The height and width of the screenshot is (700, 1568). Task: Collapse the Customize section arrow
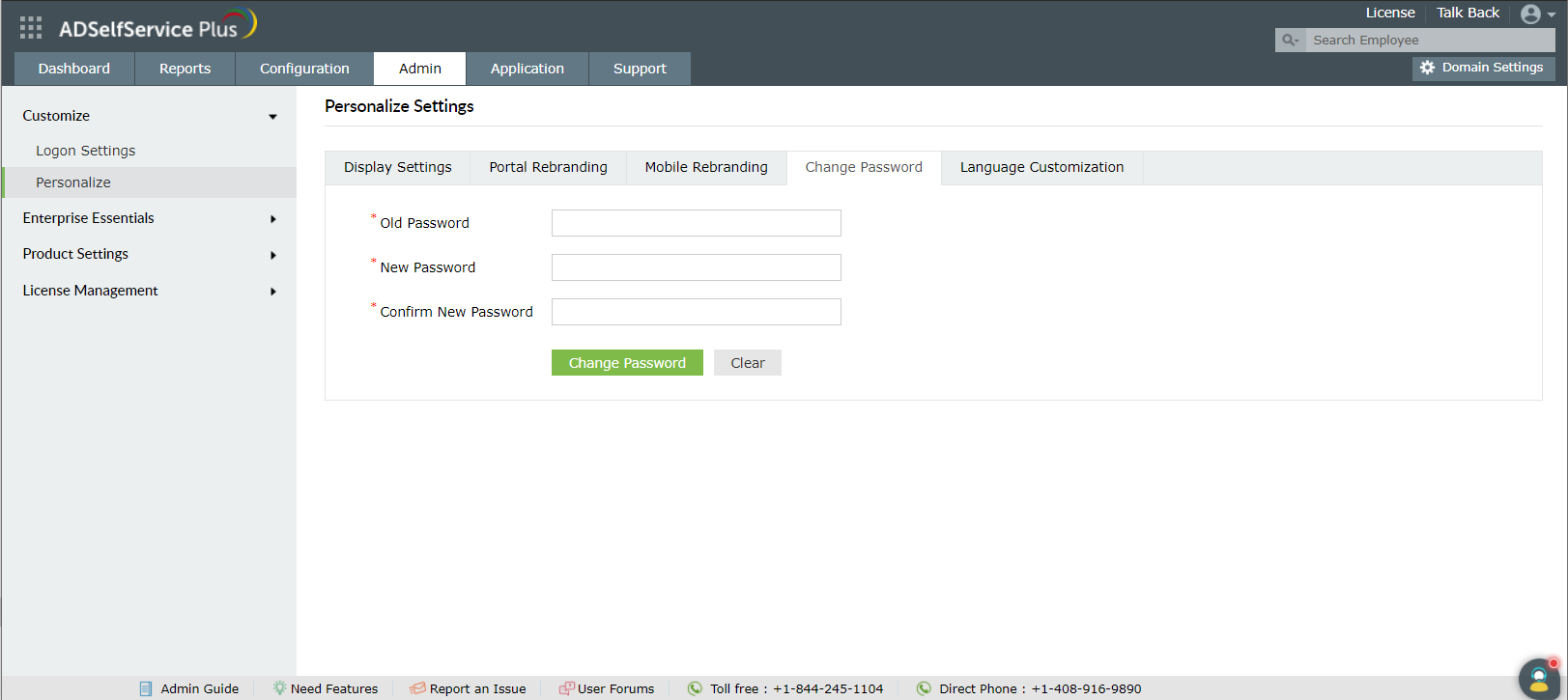point(273,117)
